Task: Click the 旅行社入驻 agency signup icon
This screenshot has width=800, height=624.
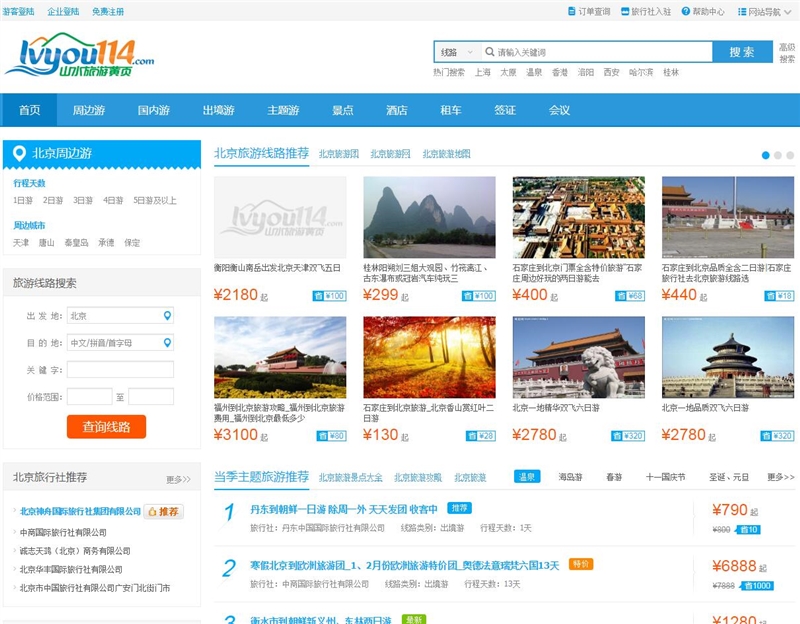Action: (625, 11)
